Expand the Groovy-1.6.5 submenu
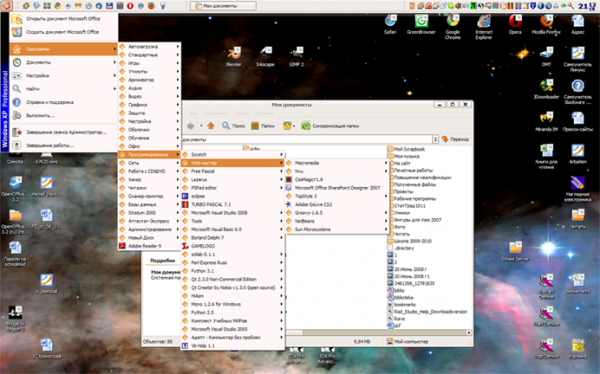Screen dimensions: 600x374 tap(337, 212)
